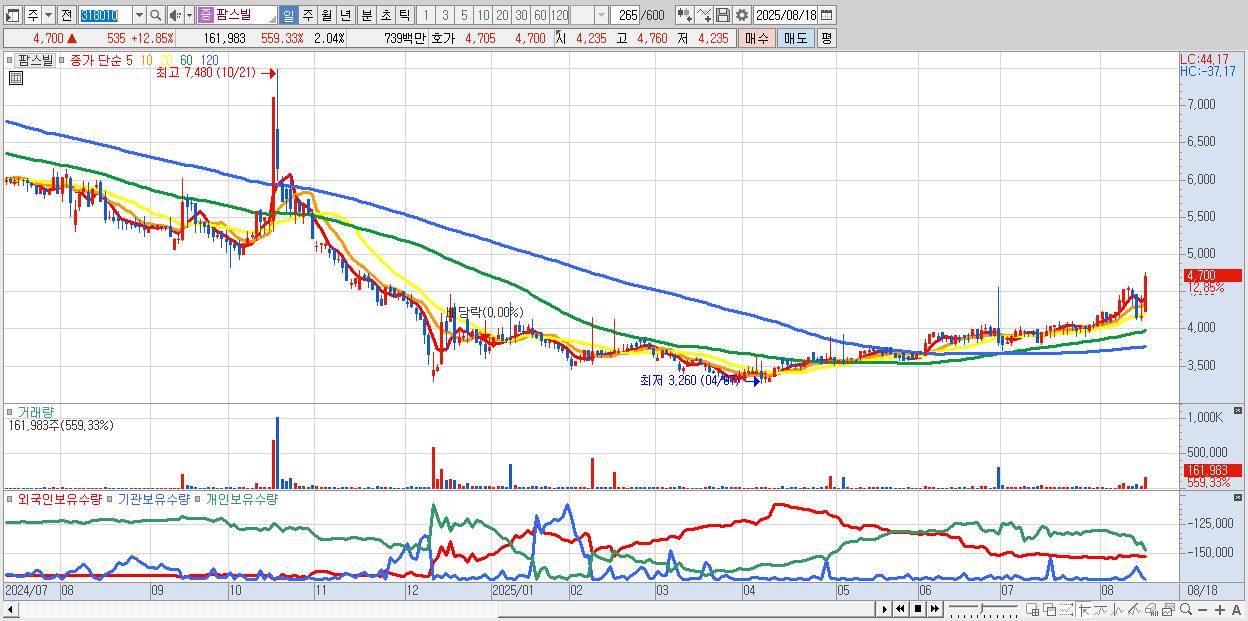Click the 증 badge before the stock name
Viewport: 1248px width, 621px height.
205,15
